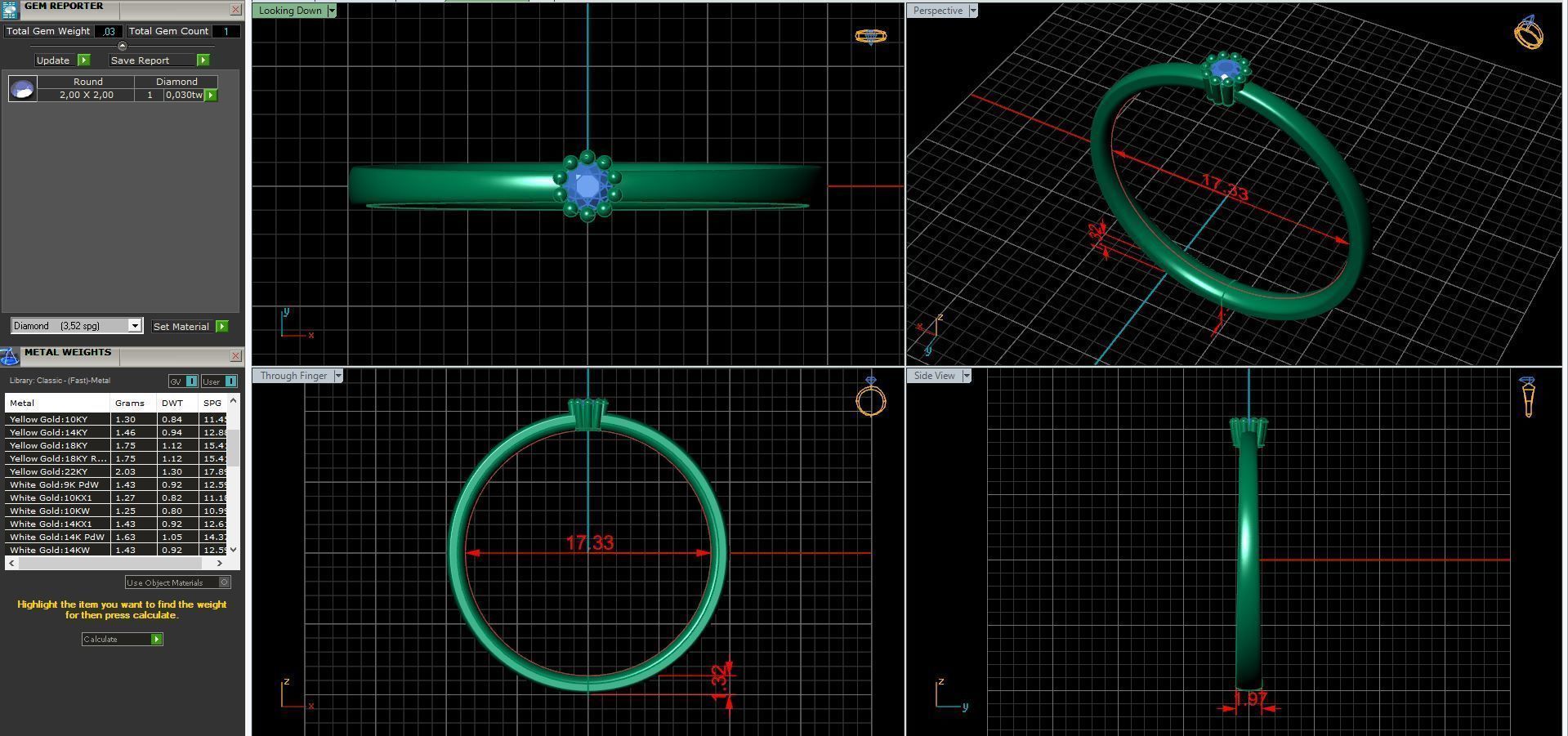Open the Side View viewport dropdown arrow

pos(967,376)
